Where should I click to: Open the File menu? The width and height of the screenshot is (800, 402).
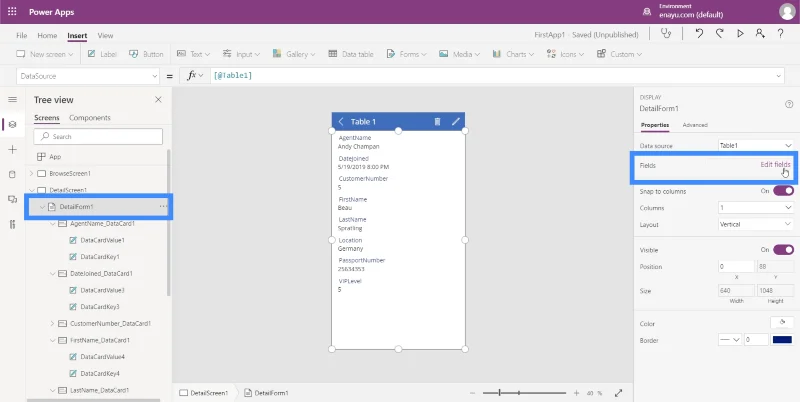[21, 35]
